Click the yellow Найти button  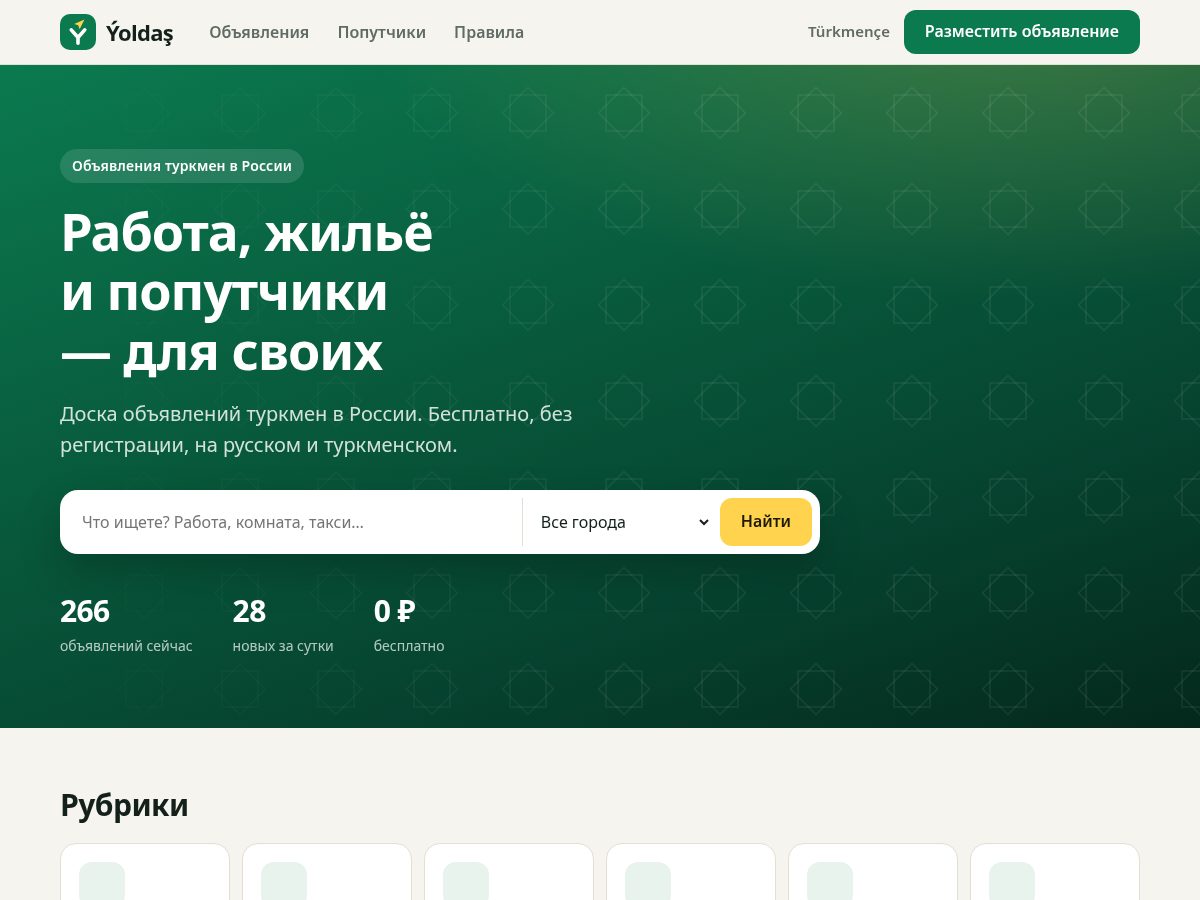click(x=766, y=522)
